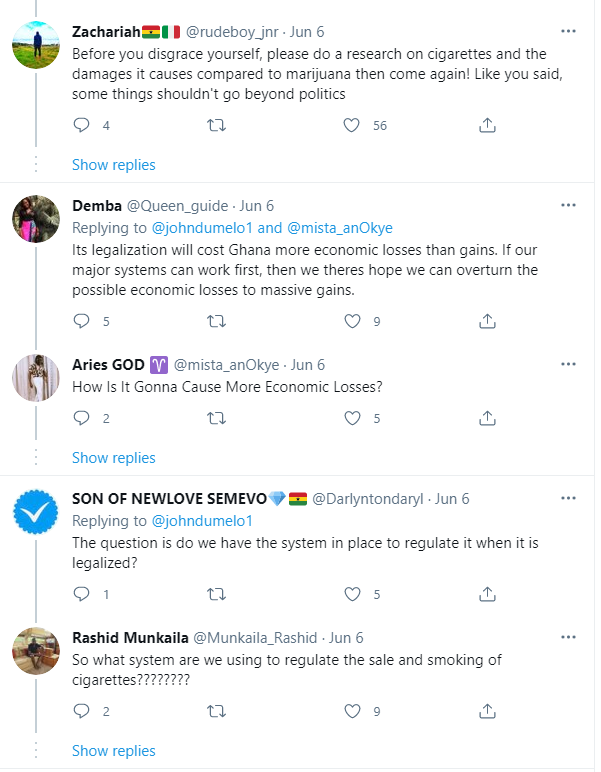
Task: Reply to Zachariah's tweet
Action: (83, 125)
